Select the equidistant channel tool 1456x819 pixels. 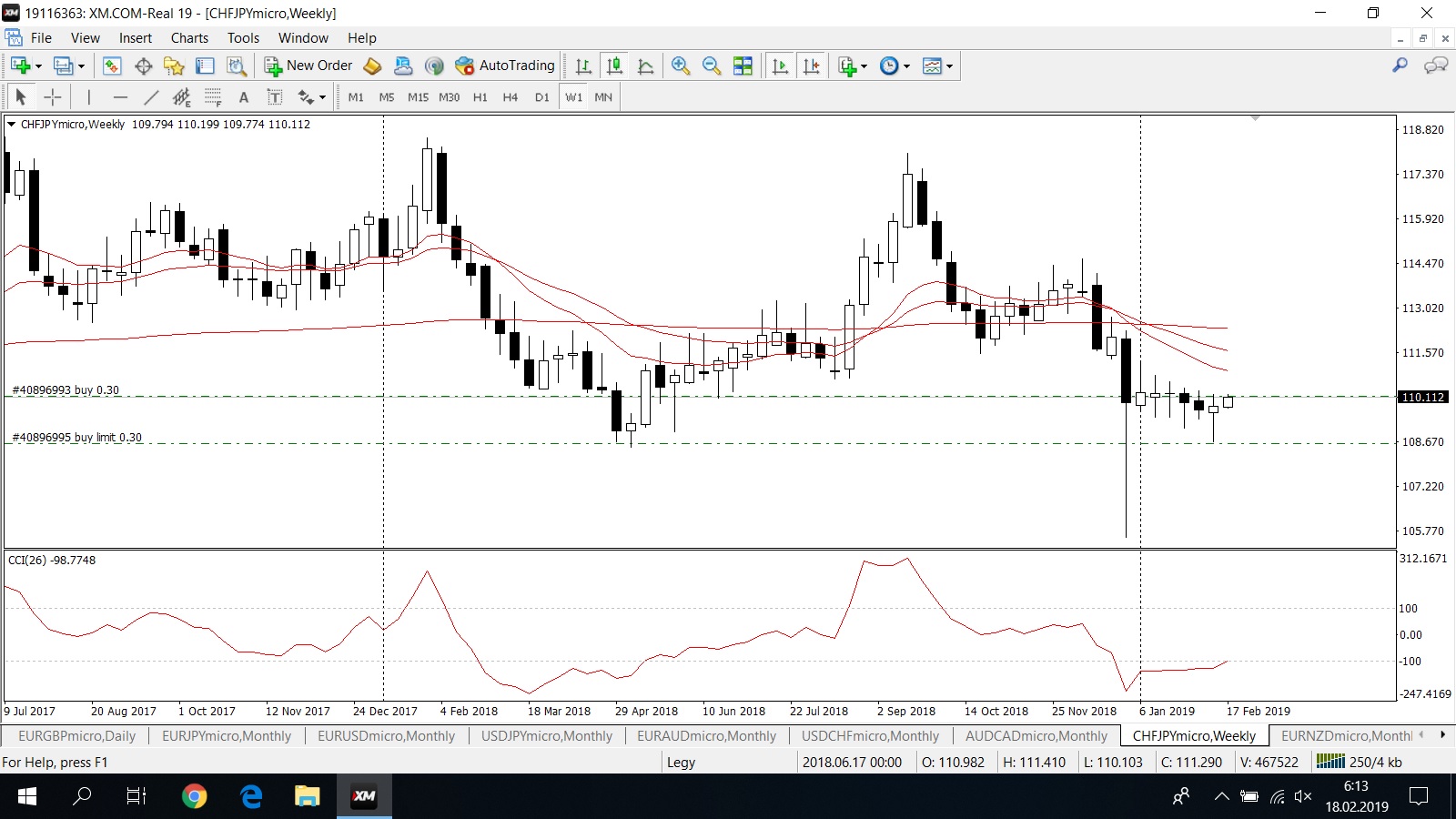[x=182, y=96]
